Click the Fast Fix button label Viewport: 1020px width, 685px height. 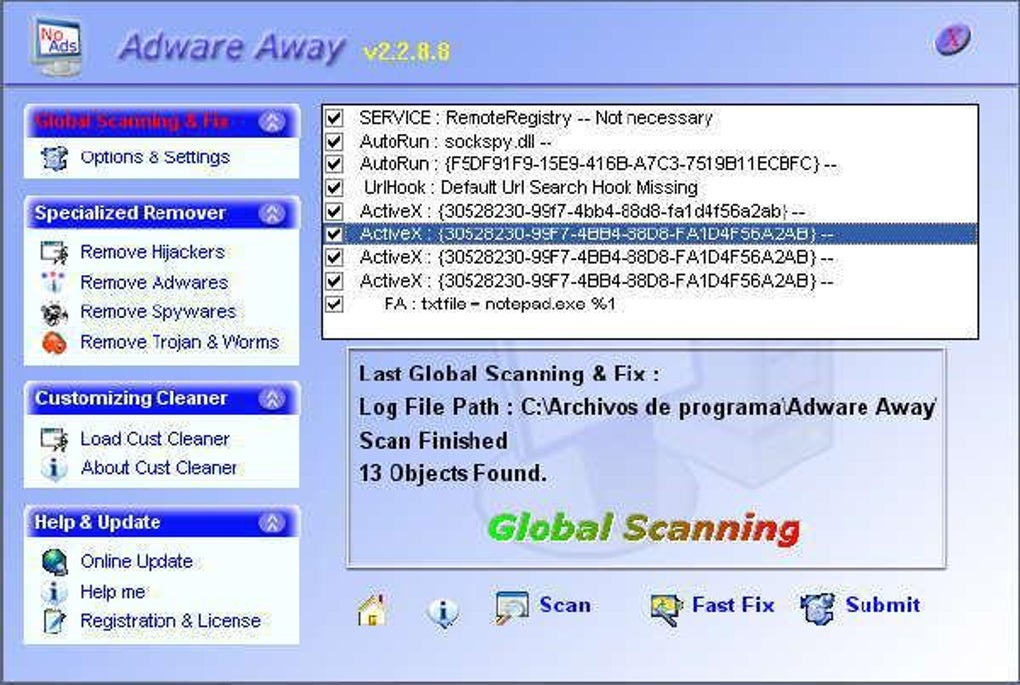tap(733, 605)
